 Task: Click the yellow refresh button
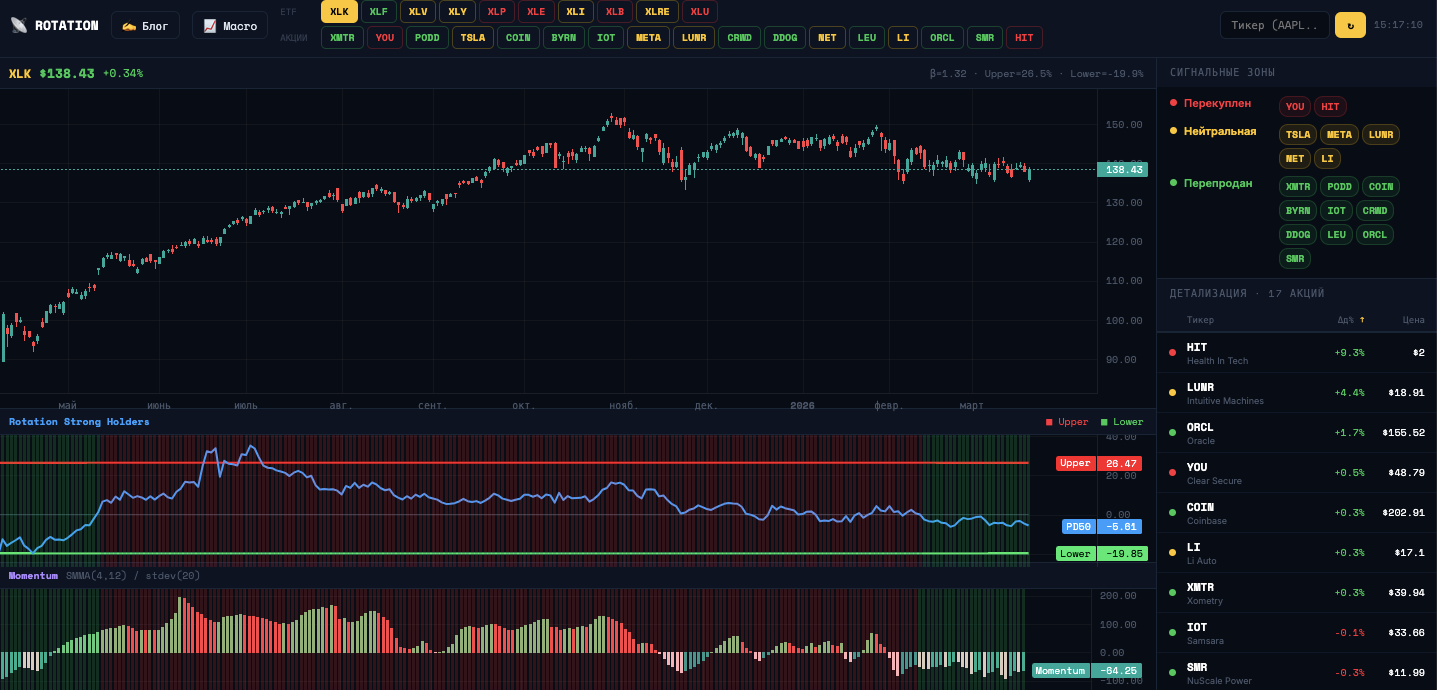click(x=1350, y=25)
